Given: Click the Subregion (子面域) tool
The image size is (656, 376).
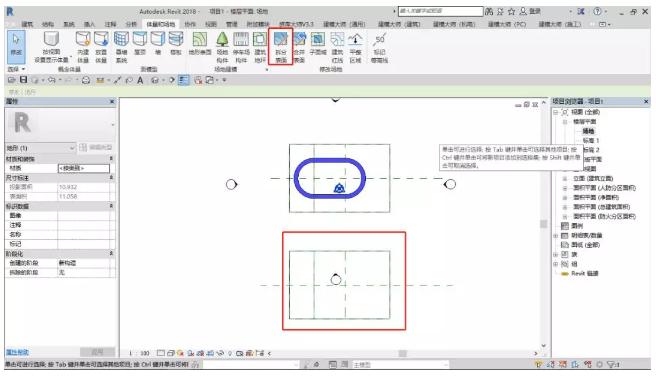Looking at the screenshot, I should click(318, 44).
